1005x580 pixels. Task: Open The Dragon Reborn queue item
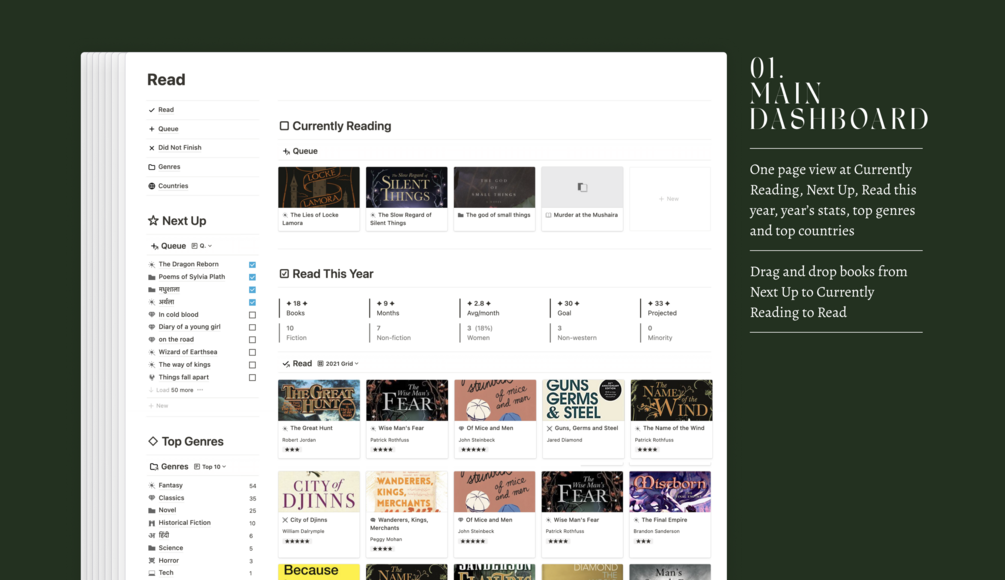tap(188, 264)
